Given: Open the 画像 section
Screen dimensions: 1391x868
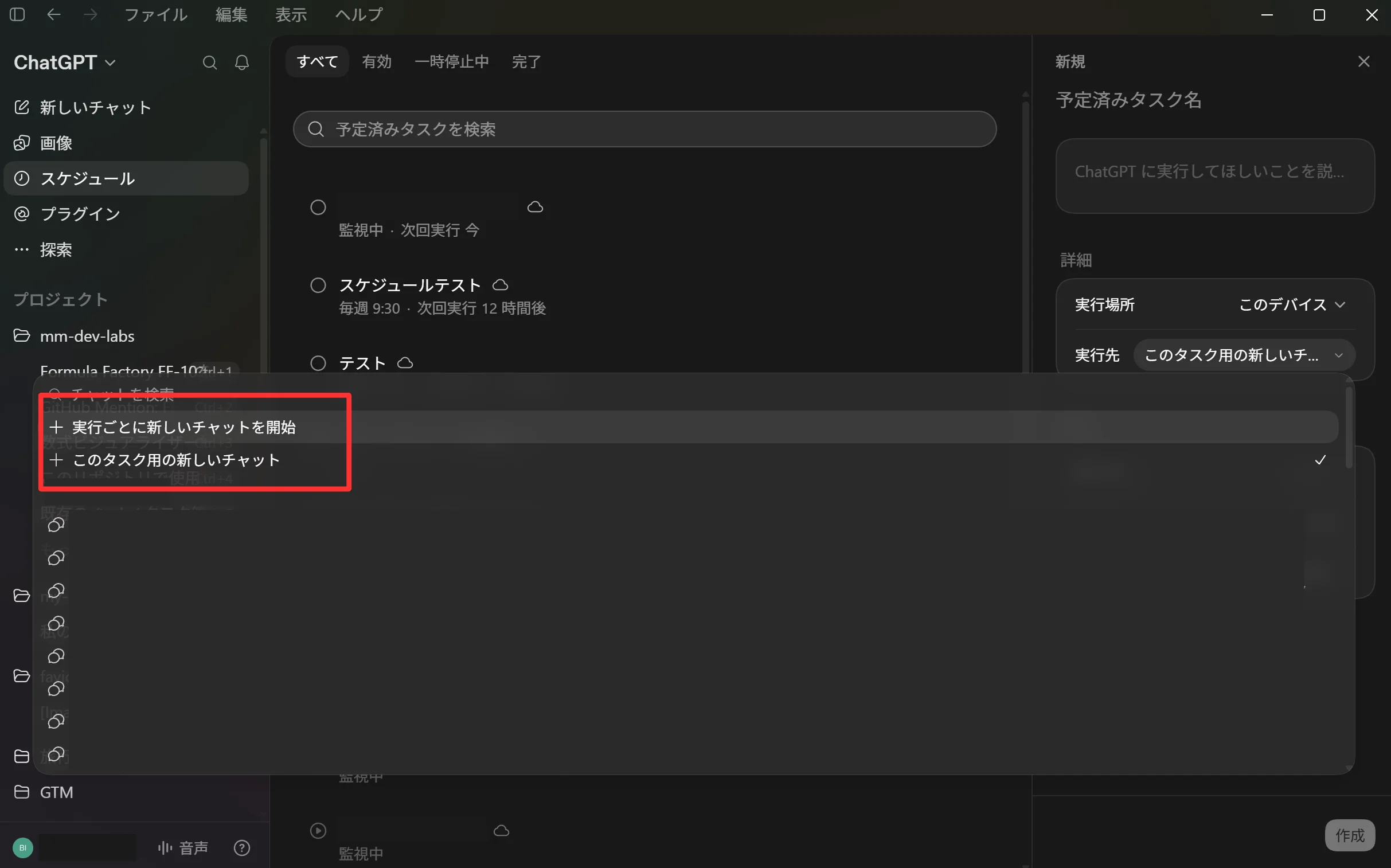Looking at the screenshot, I should [x=126, y=143].
